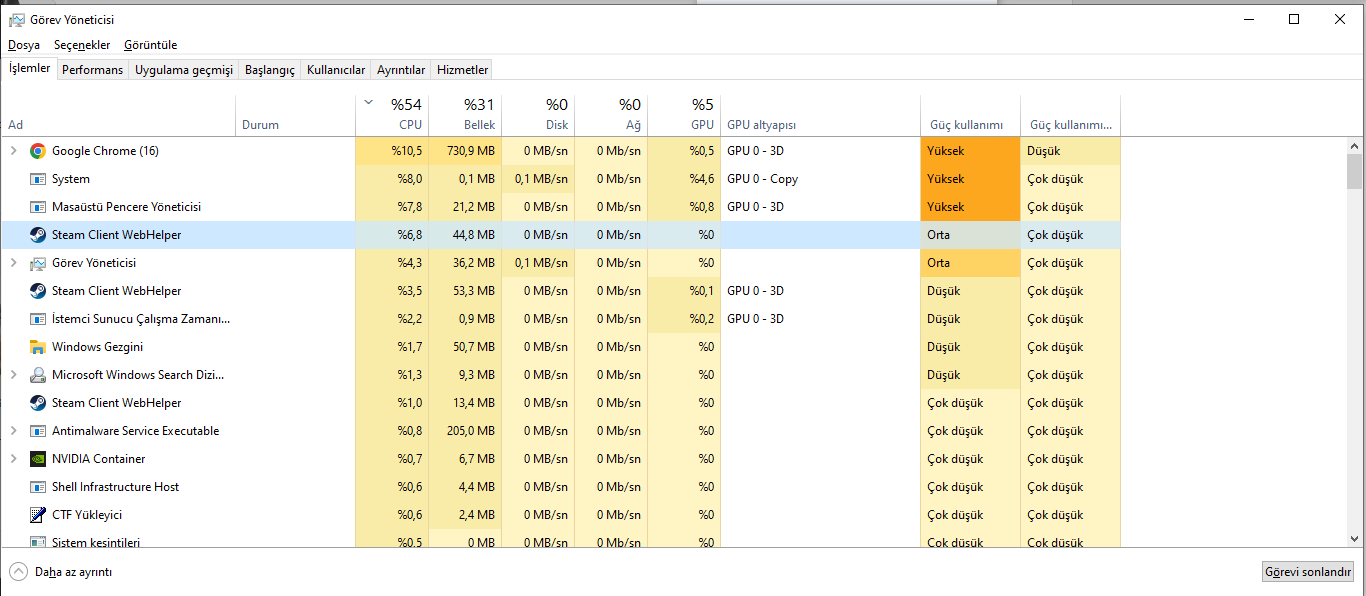The width and height of the screenshot is (1366, 596).
Task: Open the Başlangıç tab
Action: click(270, 70)
